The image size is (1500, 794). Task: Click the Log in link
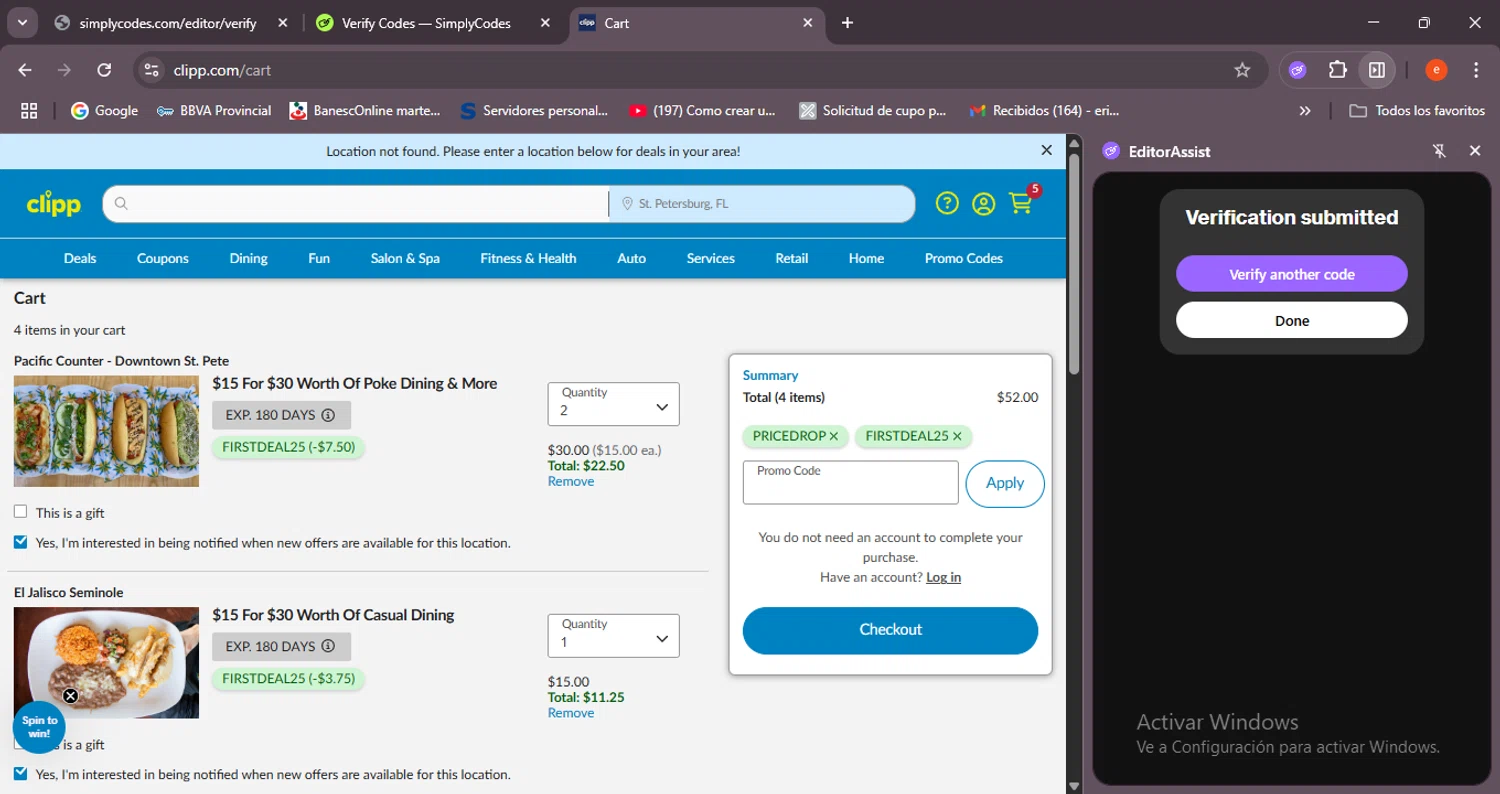(x=943, y=577)
